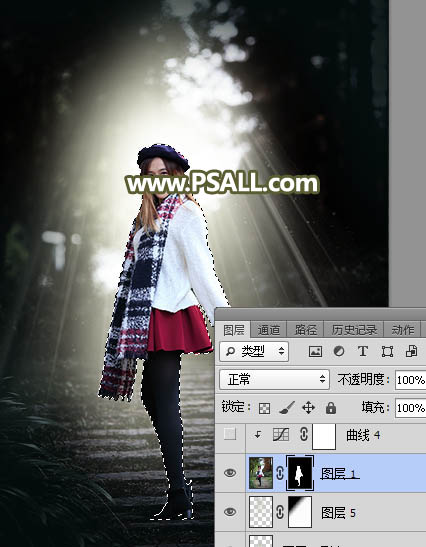Lock image pixels brush icon
Viewport: 426px width, 547px height.
tap(287, 407)
